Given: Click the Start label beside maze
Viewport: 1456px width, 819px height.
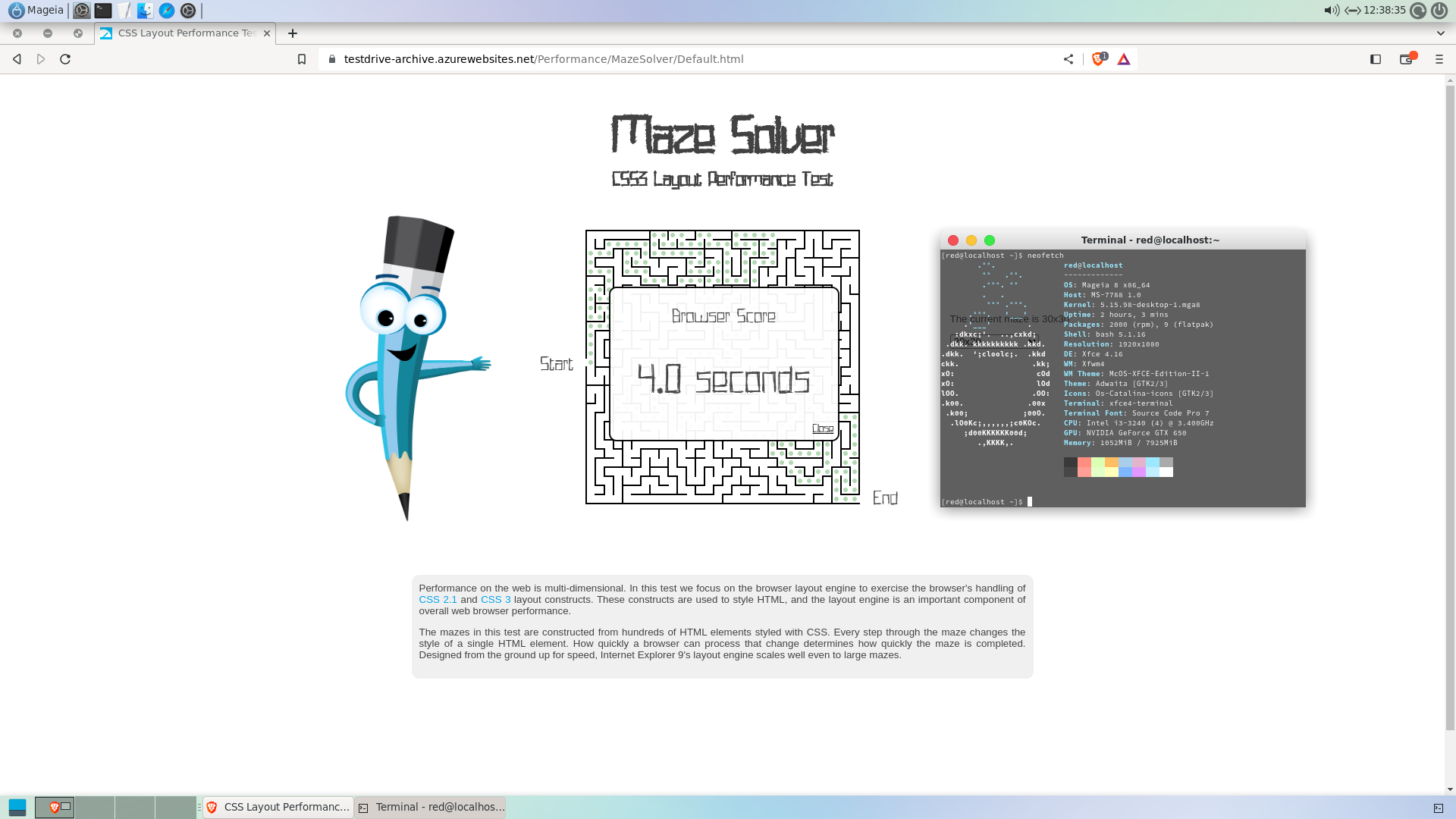Looking at the screenshot, I should click(x=557, y=364).
